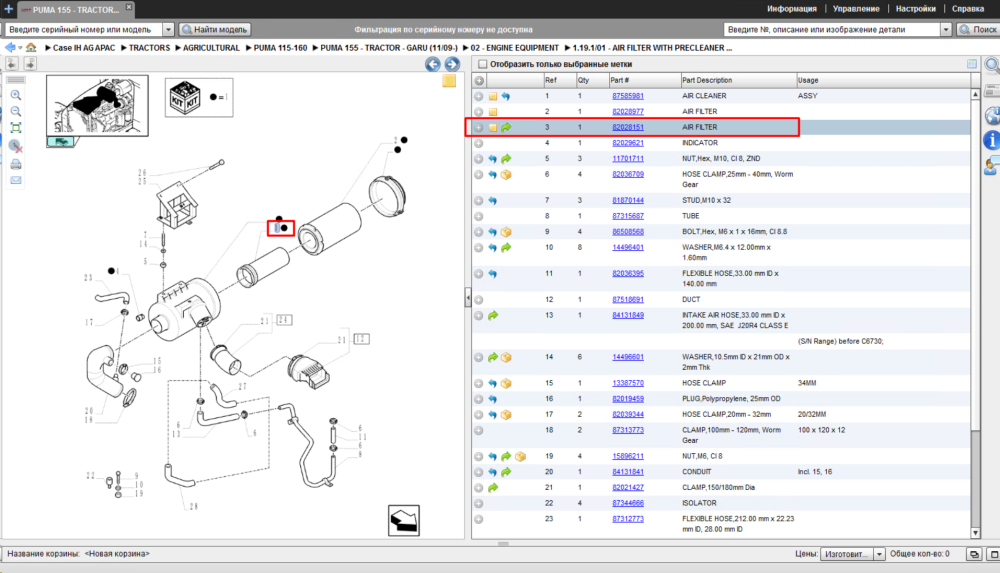Expand Case IH AG APAC breadcrumb
The height and width of the screenshot is (573, 1000).
48,48
